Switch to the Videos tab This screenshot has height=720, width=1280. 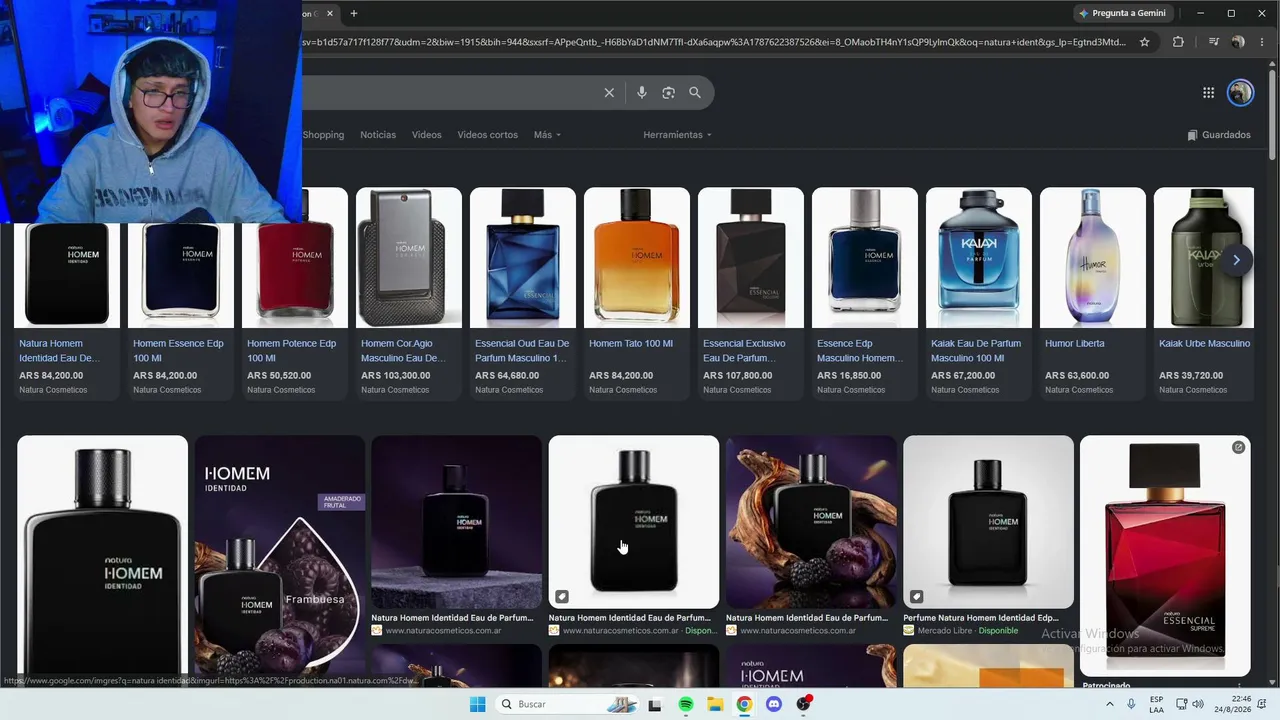pos(427,135)
